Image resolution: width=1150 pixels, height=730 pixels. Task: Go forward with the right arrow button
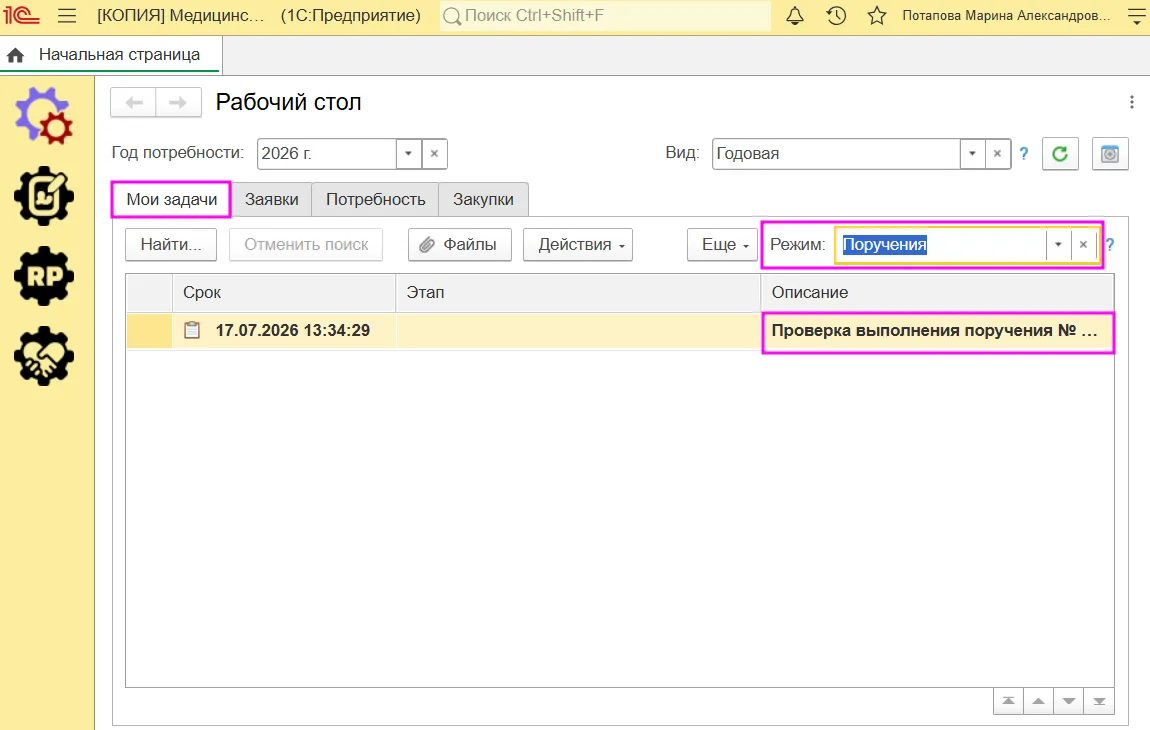click(178, 103)
